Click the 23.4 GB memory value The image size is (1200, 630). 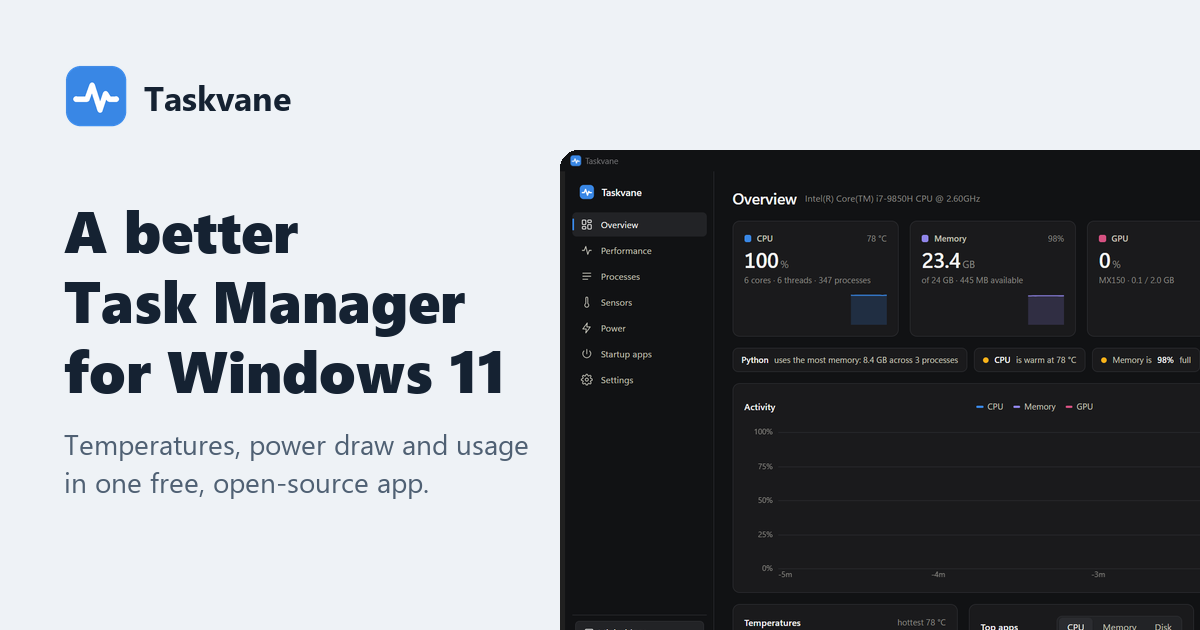pyautogui.click(x=948, y=262)
